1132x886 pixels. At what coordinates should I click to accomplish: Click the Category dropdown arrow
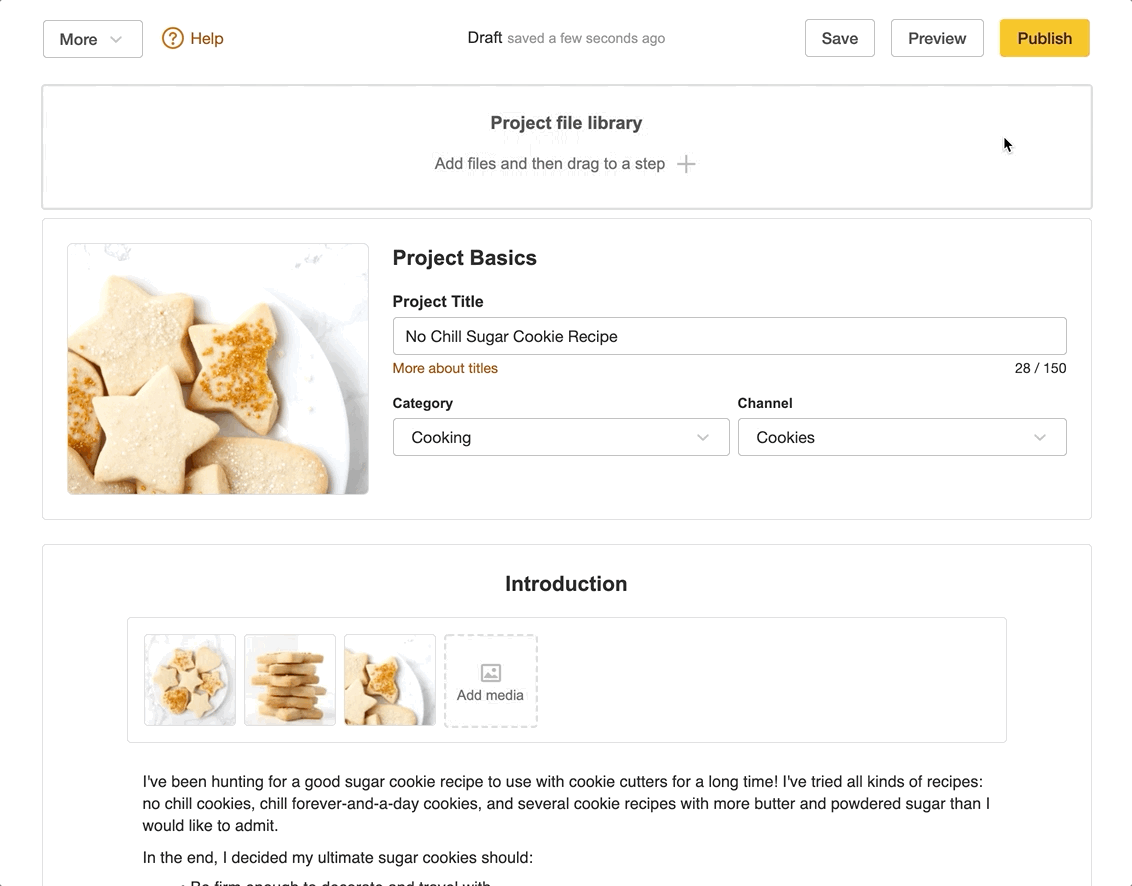[x=702, y=437]
